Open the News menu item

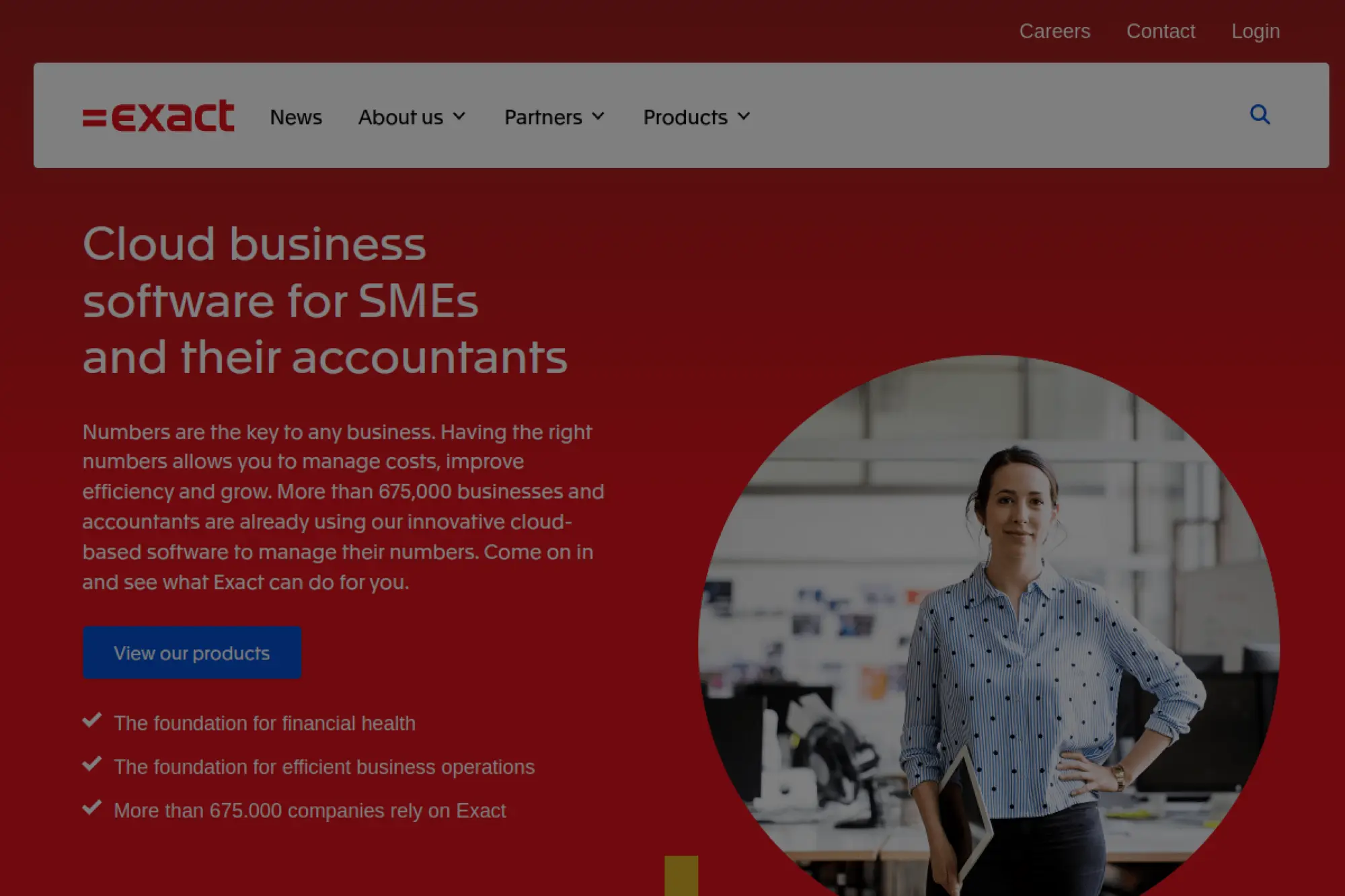tap(296, 117)
